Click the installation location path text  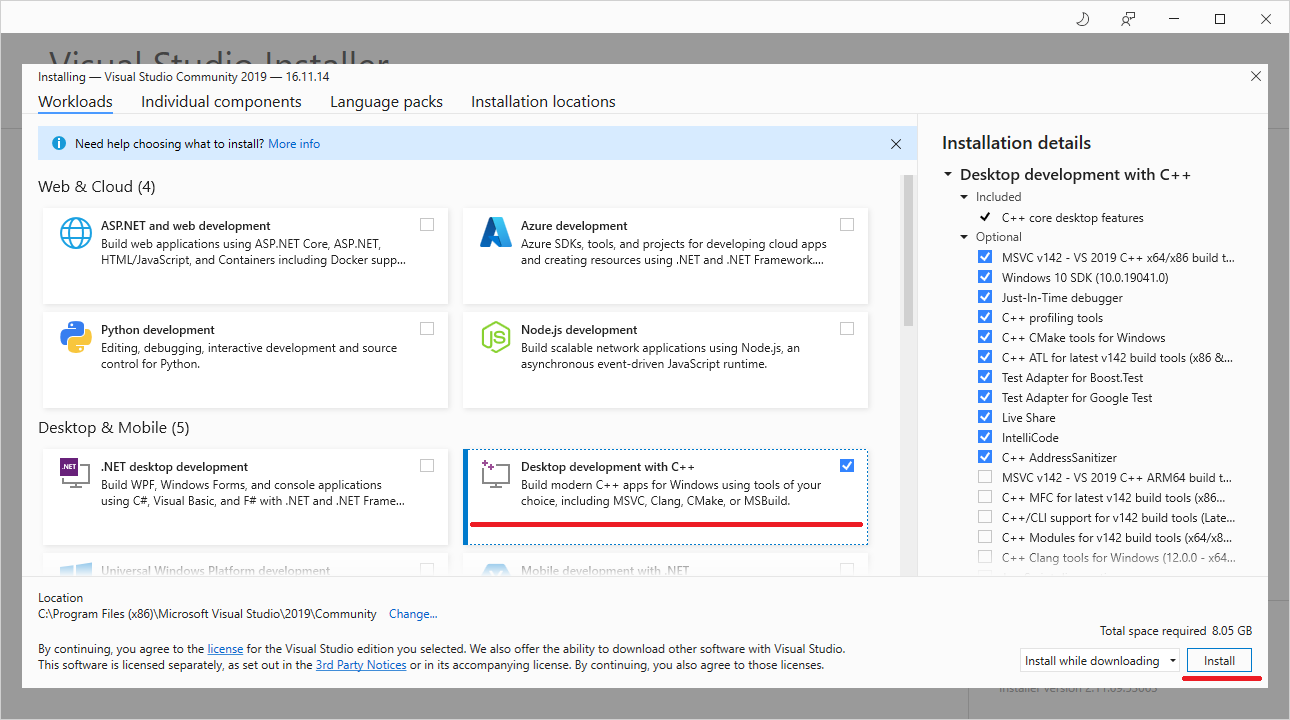207,614
